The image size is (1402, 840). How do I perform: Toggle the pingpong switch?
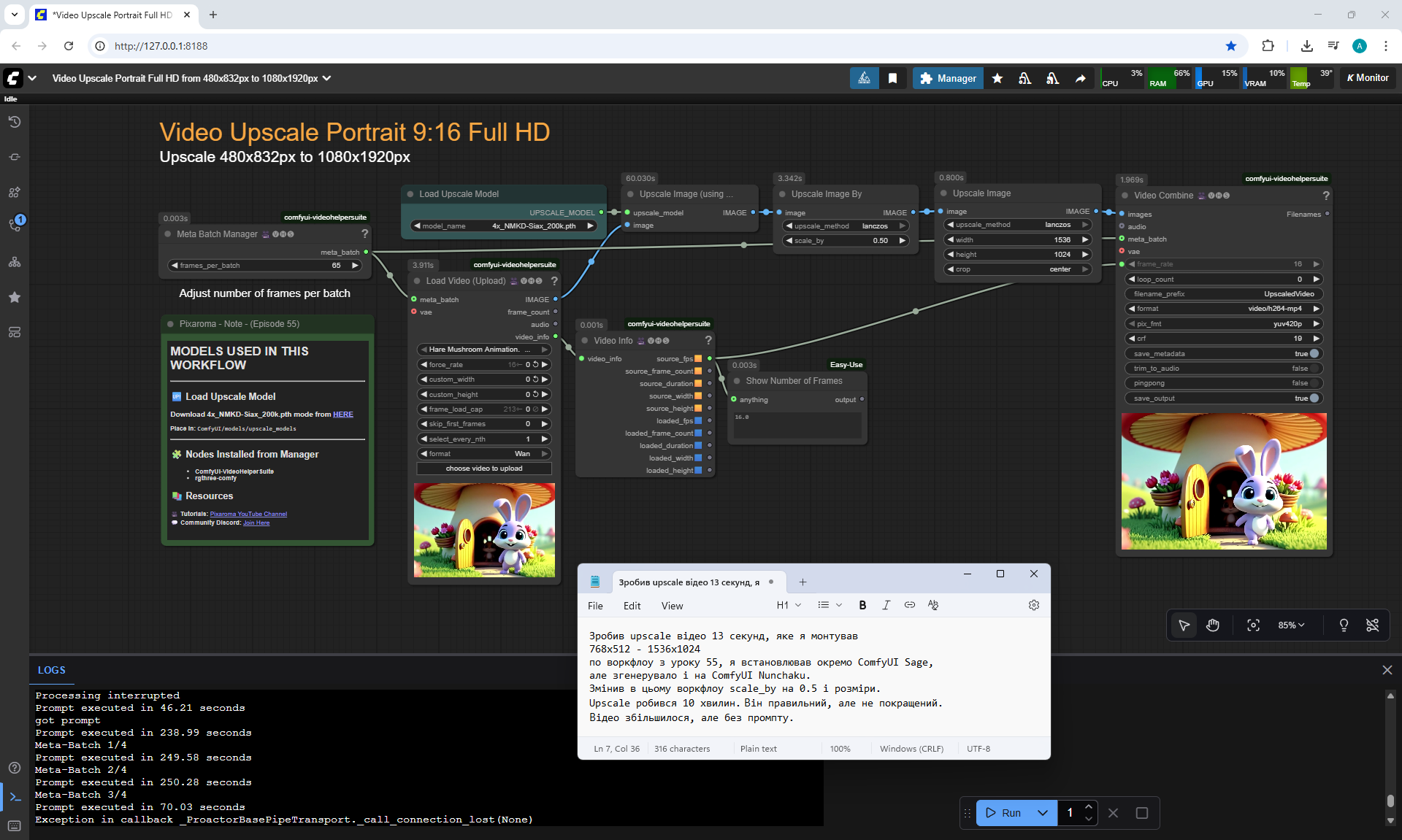(1314, 383)
